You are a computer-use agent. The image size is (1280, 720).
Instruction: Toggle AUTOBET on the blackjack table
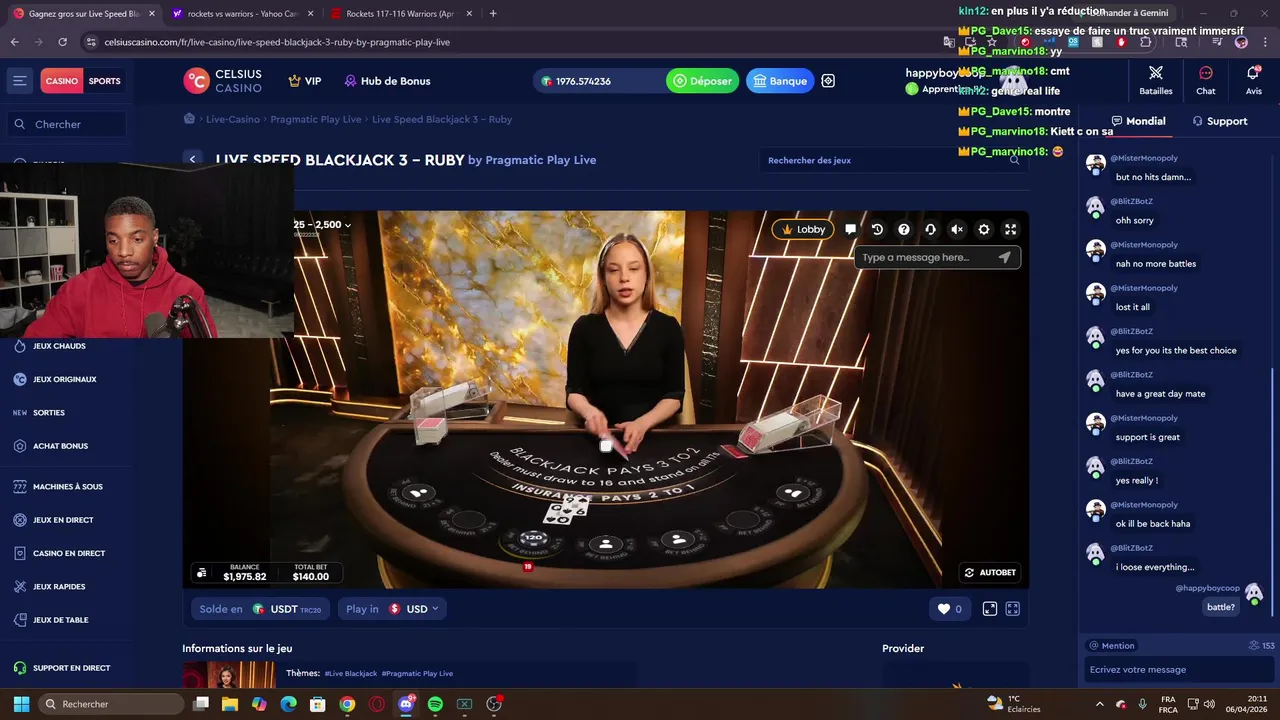(990, 573)
